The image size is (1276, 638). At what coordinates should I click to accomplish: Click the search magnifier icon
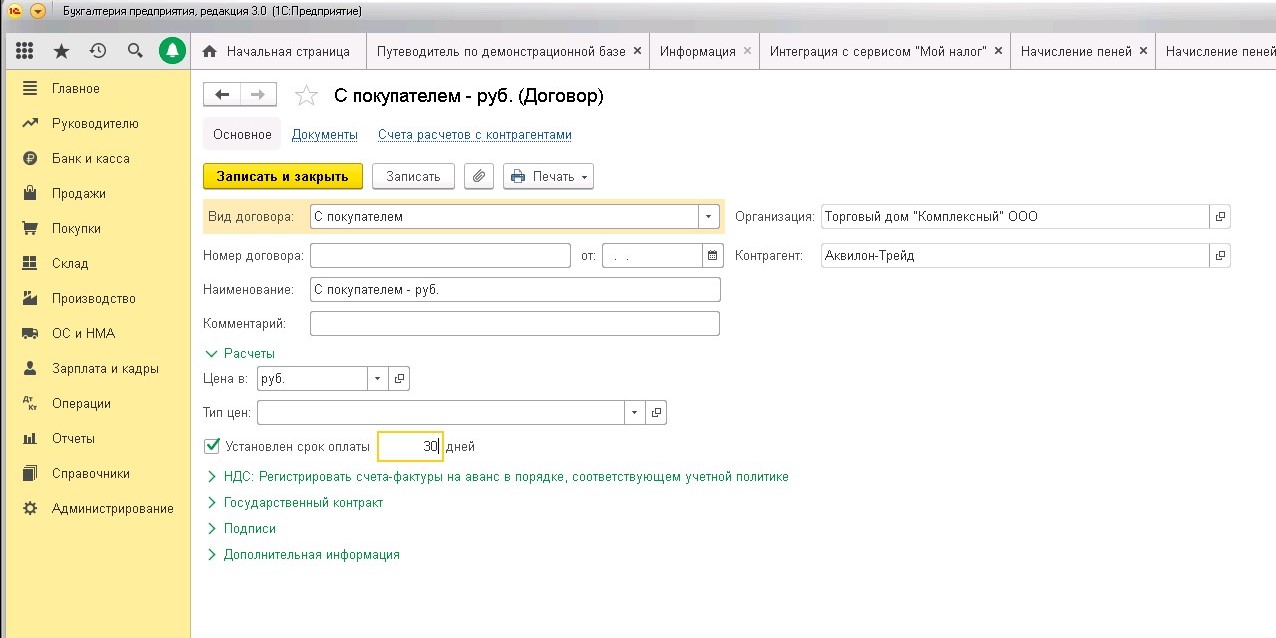click(x=135, y=51)
